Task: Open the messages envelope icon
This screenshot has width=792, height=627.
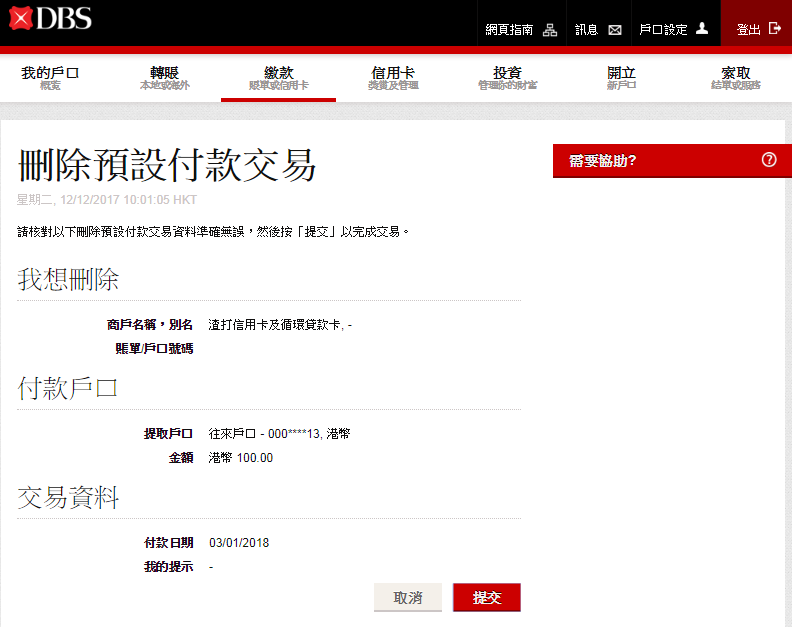Action: [x=615, y=30]
